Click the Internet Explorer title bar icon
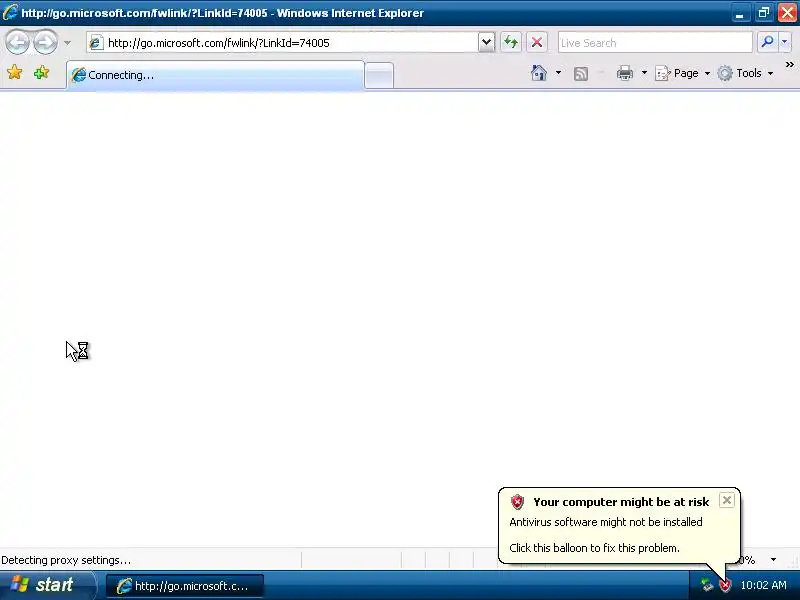Image resolution: width=800 pixels, height=600 pixels. tap(10, 12)
